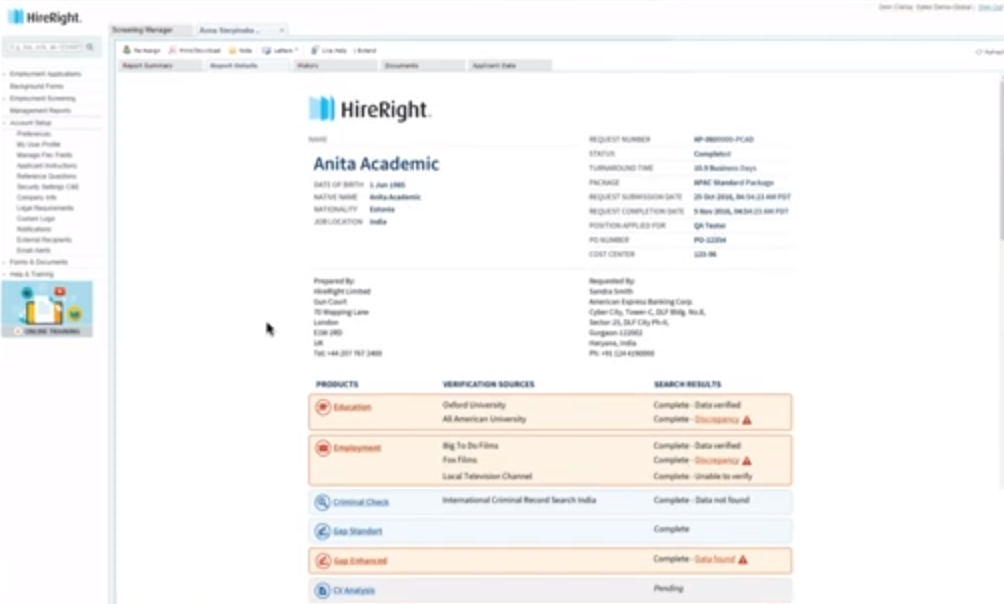Click the search magnifier icon
1004x604 pixels.
(x=90, y=47)
